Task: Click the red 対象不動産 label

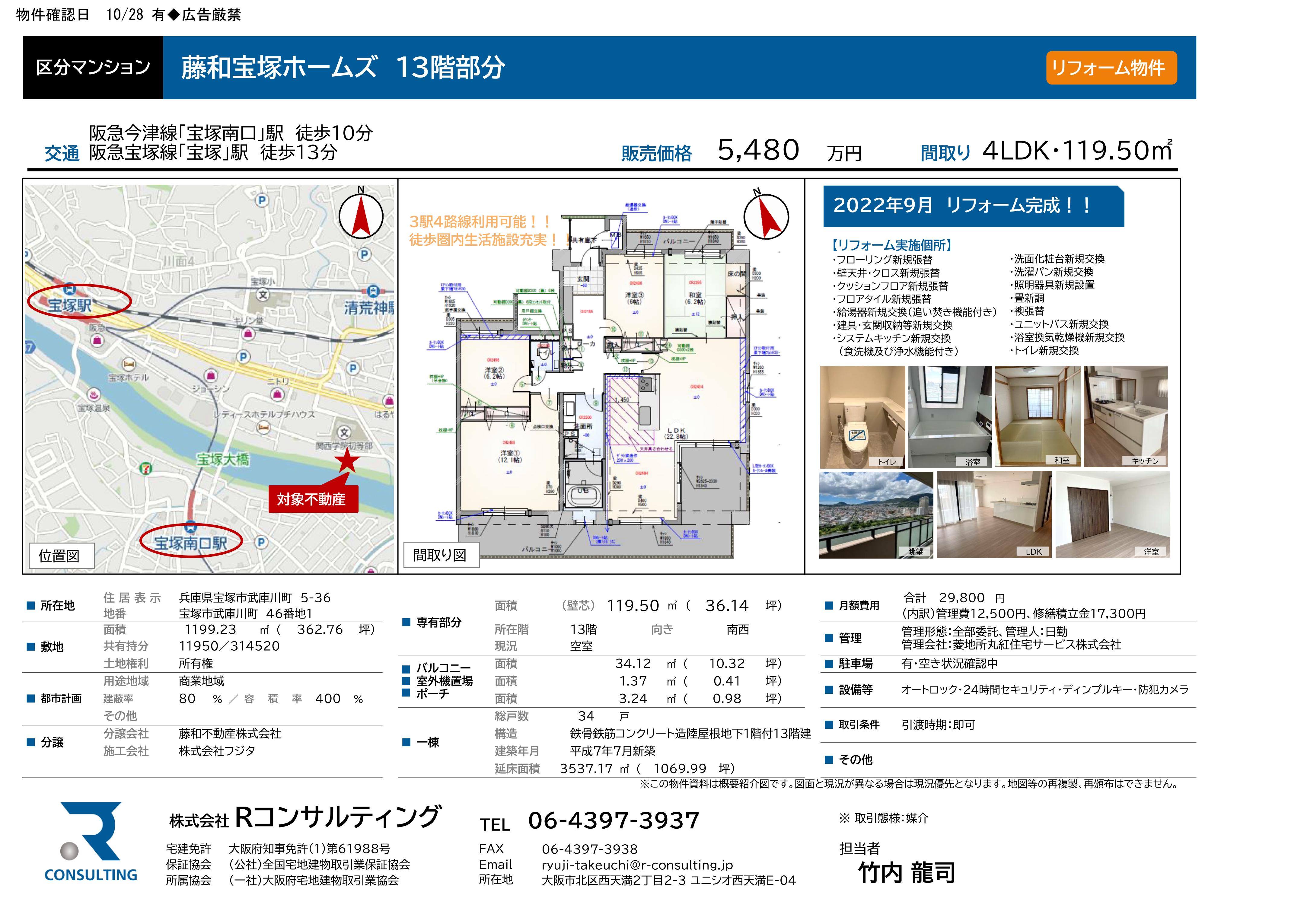Action: point(313,499)
